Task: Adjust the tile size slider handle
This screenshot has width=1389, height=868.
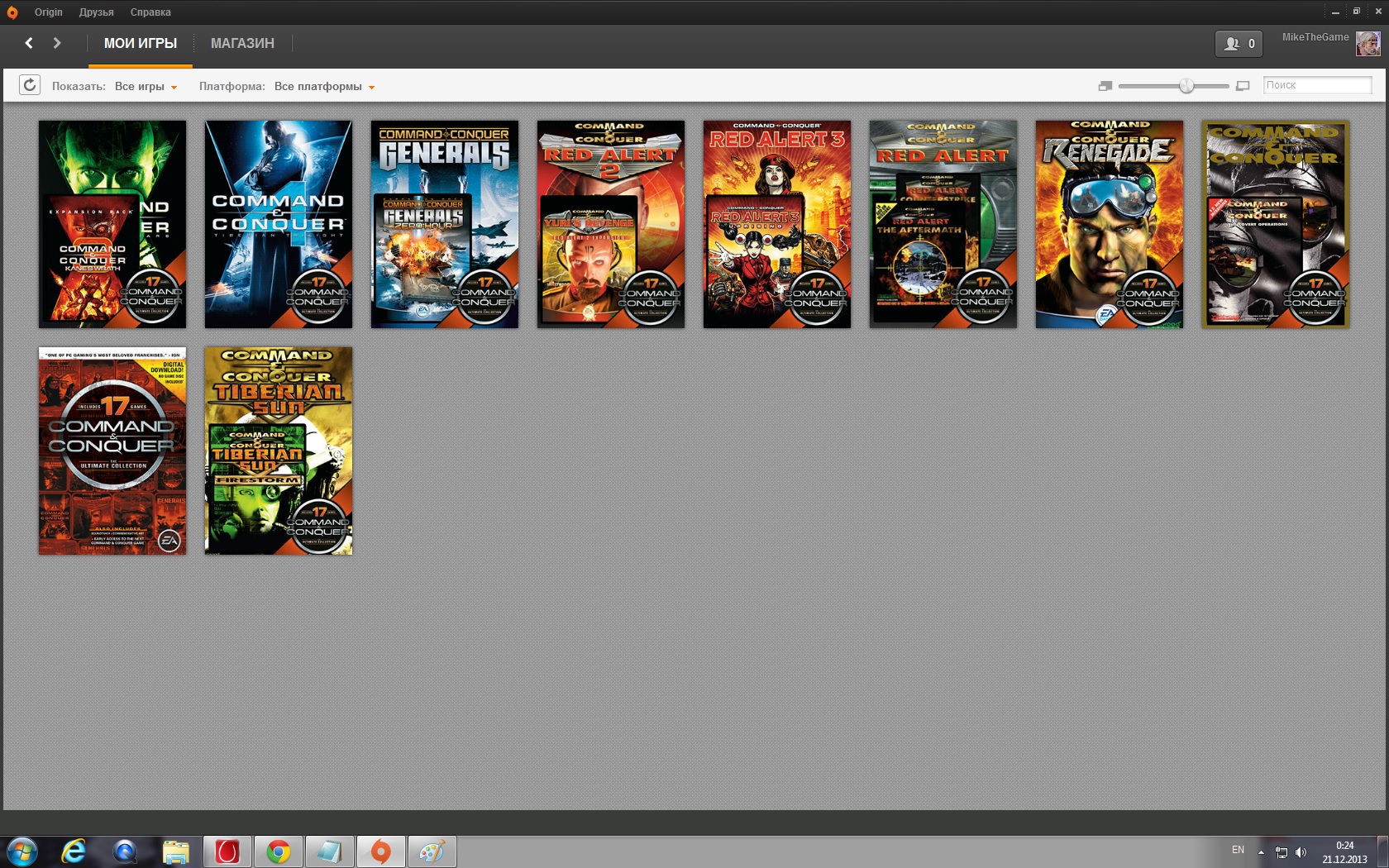Action: click(1186, 86)
